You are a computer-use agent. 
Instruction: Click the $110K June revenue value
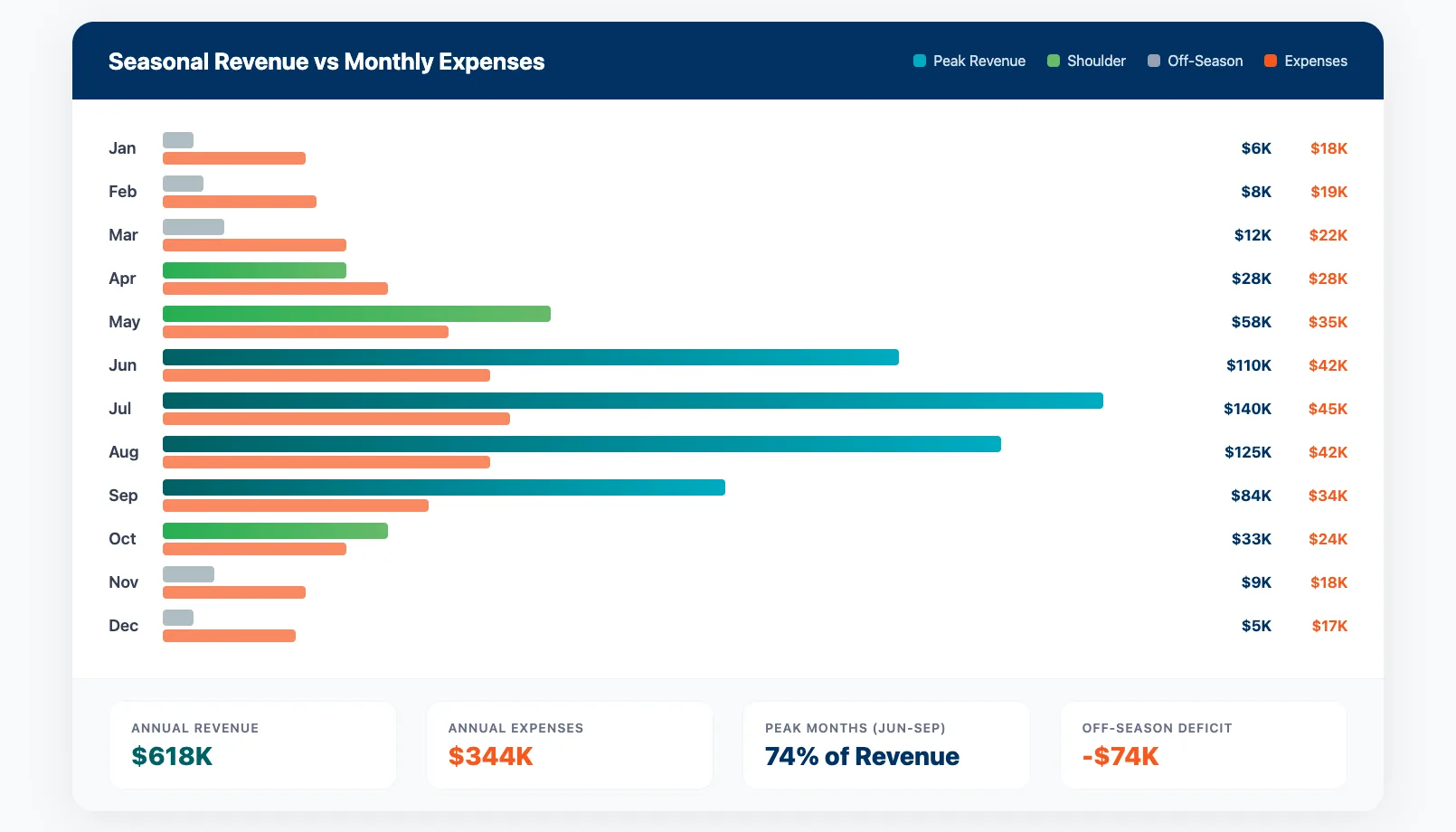(1249, 365)
